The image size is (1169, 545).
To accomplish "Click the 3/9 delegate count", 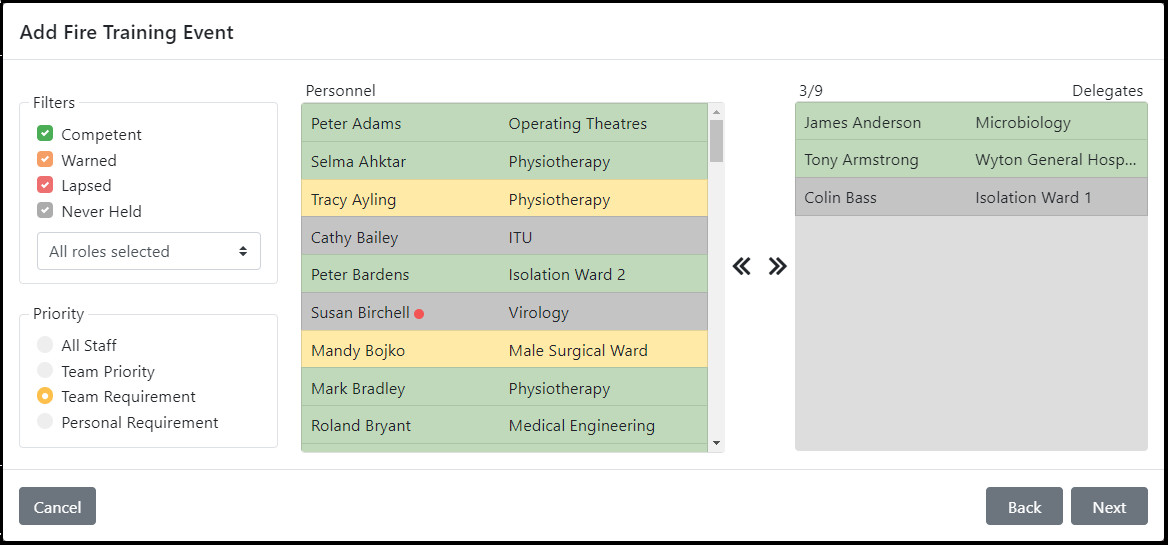I will coord(810,91).
